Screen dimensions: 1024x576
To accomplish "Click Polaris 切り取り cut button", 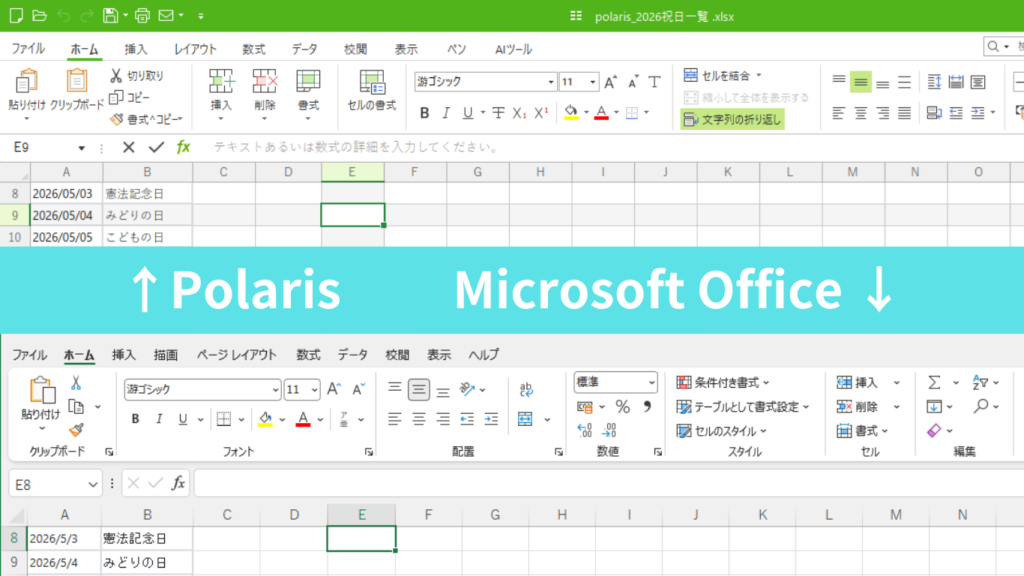I will point(137,76).
